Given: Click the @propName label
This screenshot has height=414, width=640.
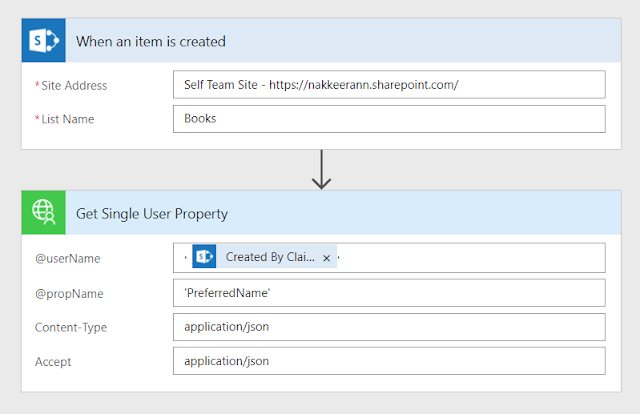Looking at the screenshot, I should (69, 294).
